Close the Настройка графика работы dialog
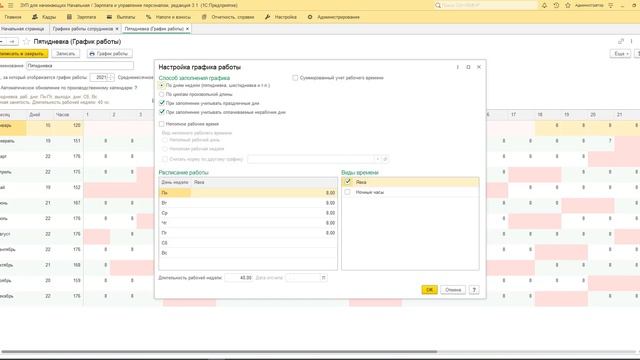This screenshot has height=360, width=640. (x=479, y=67)
